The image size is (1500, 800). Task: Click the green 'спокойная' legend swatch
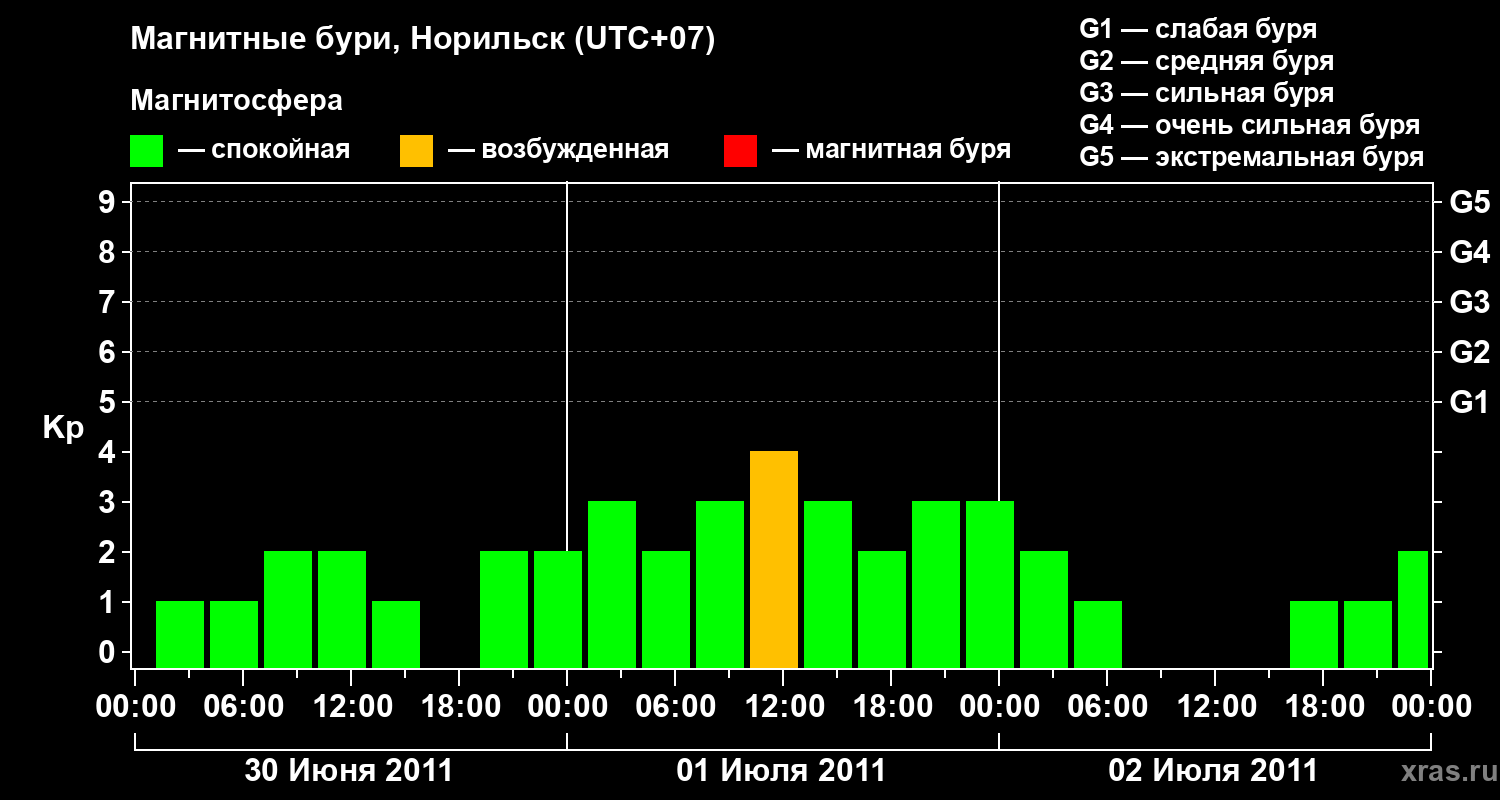click(147, 151)
